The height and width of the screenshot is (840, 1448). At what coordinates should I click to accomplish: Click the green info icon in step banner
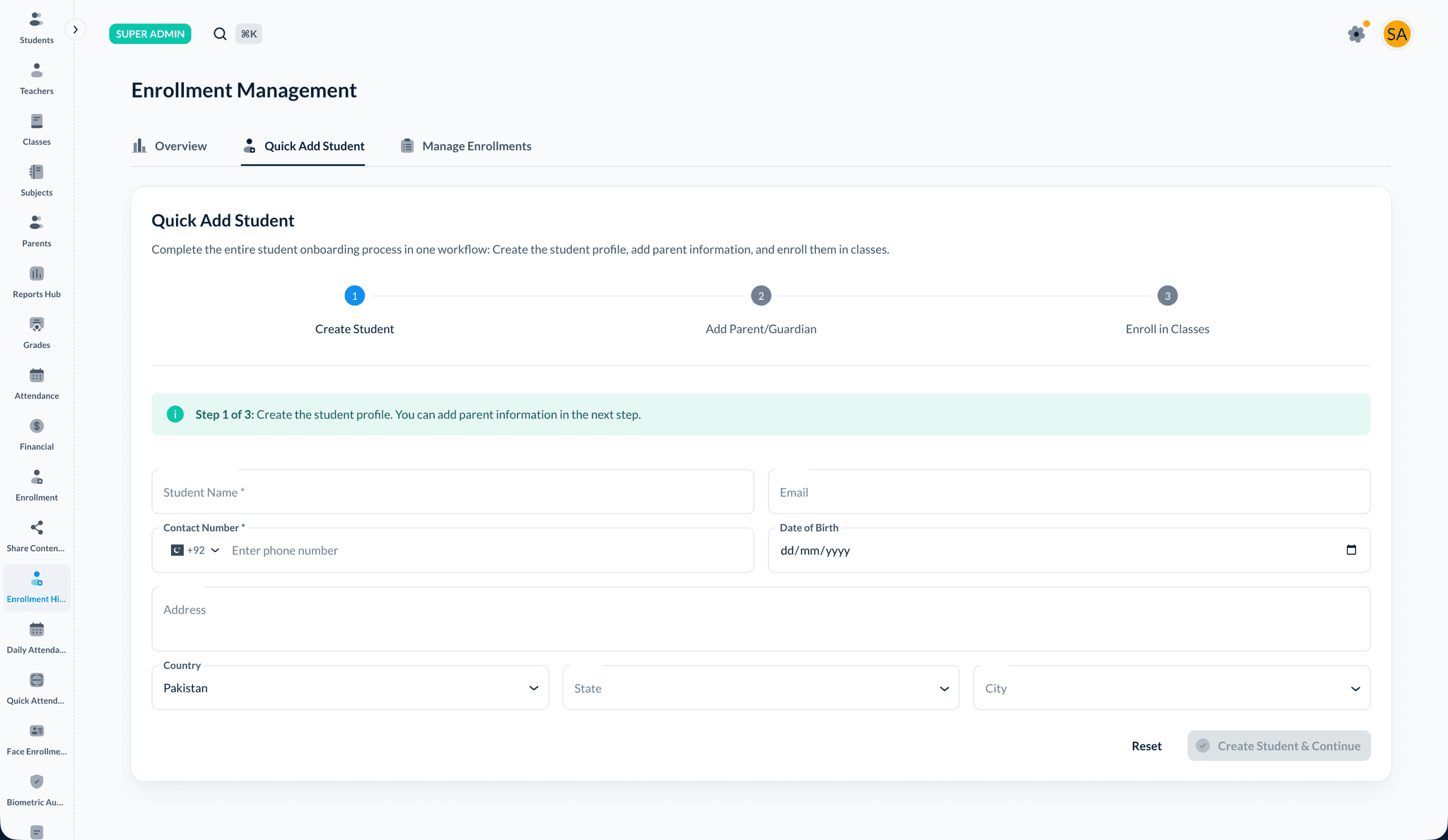pyautogui.click(x=175, y=414)
